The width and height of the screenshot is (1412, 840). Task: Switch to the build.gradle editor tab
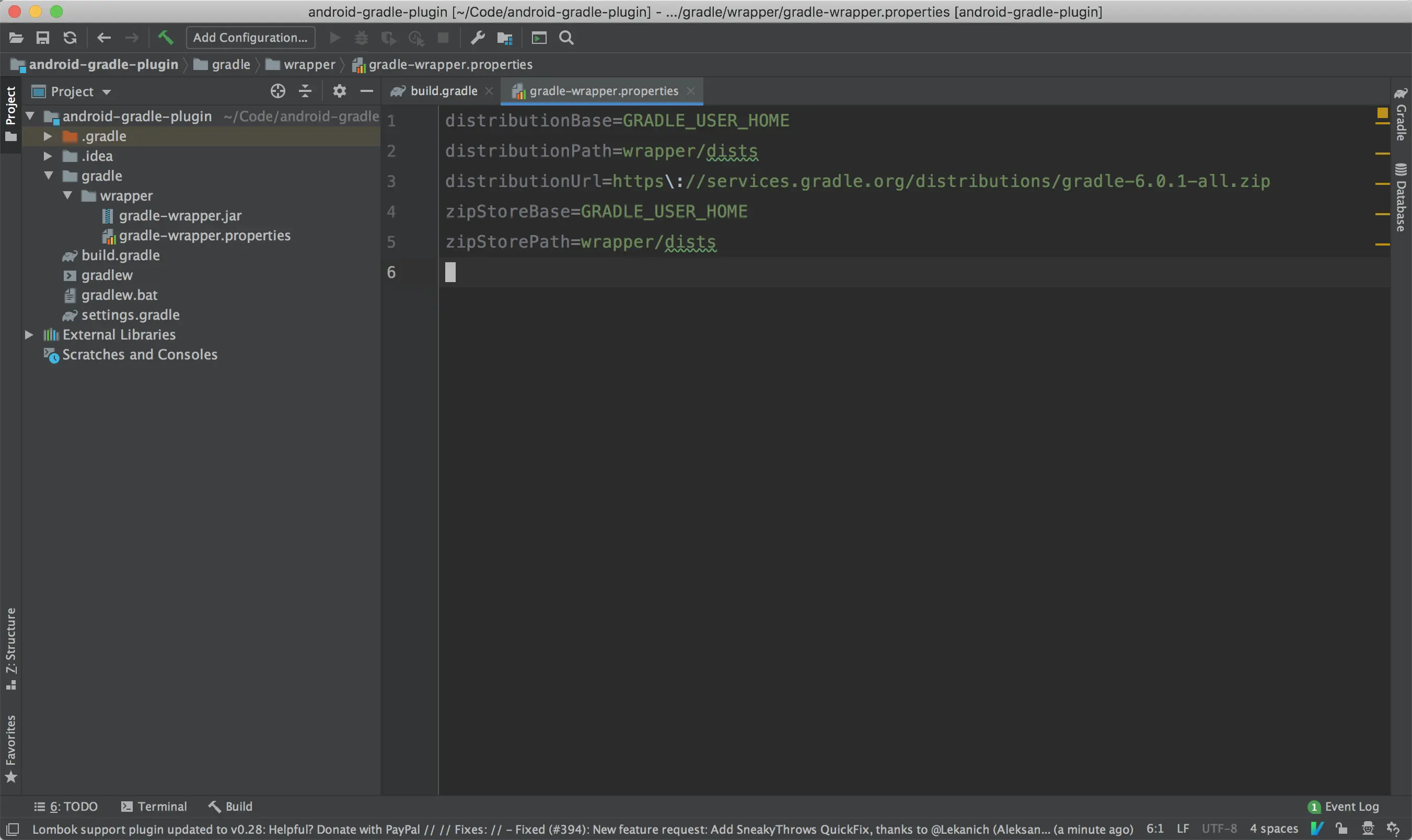(x=443, y=91)
